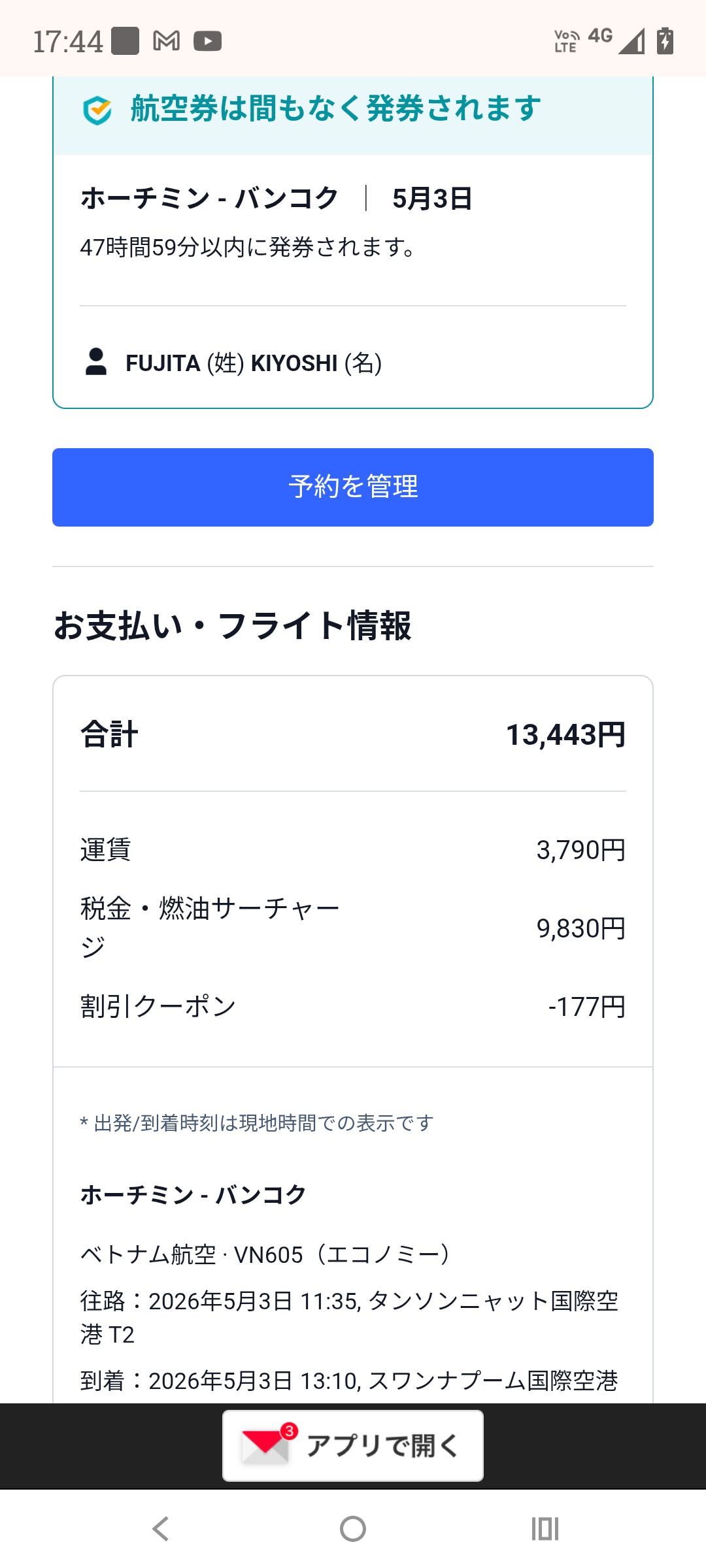Tap the green shield checkmark icon
The image size is (706, 1568).
pyautogui.click(x=97, y=110)
